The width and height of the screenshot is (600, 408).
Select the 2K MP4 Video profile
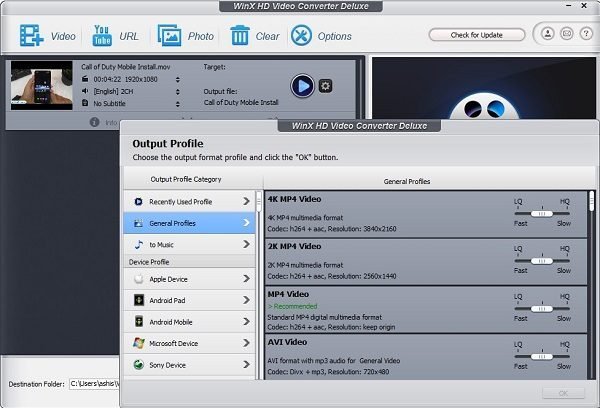click(x=426, y=262)
